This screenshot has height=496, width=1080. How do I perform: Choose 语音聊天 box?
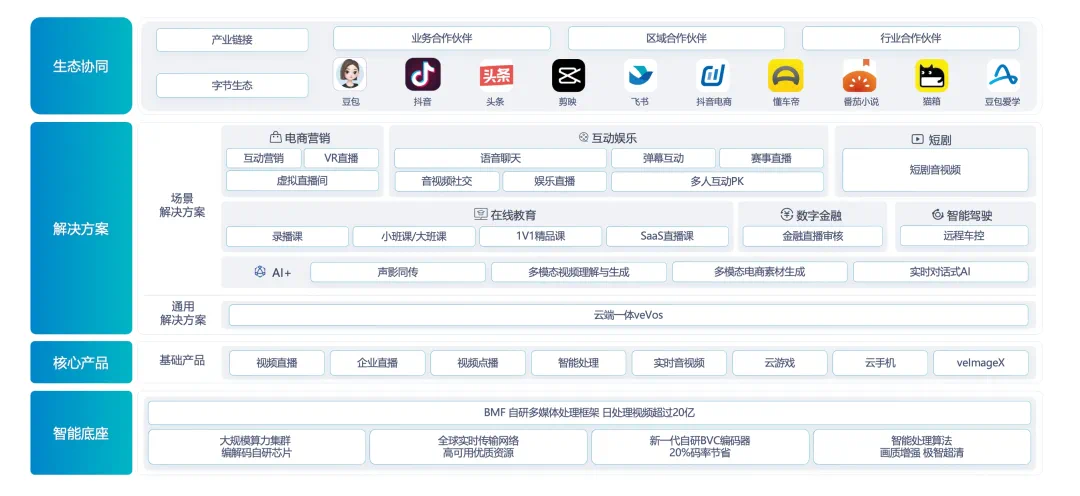point(500,158)
